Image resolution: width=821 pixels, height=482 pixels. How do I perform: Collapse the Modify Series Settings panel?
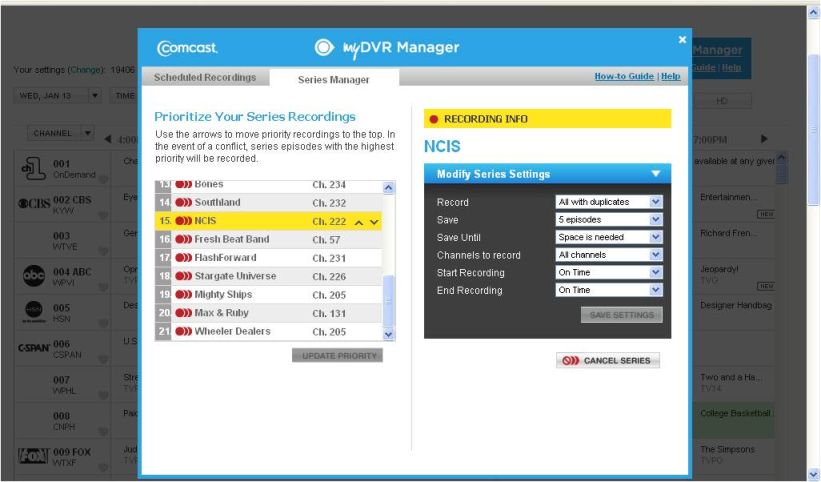655,174
